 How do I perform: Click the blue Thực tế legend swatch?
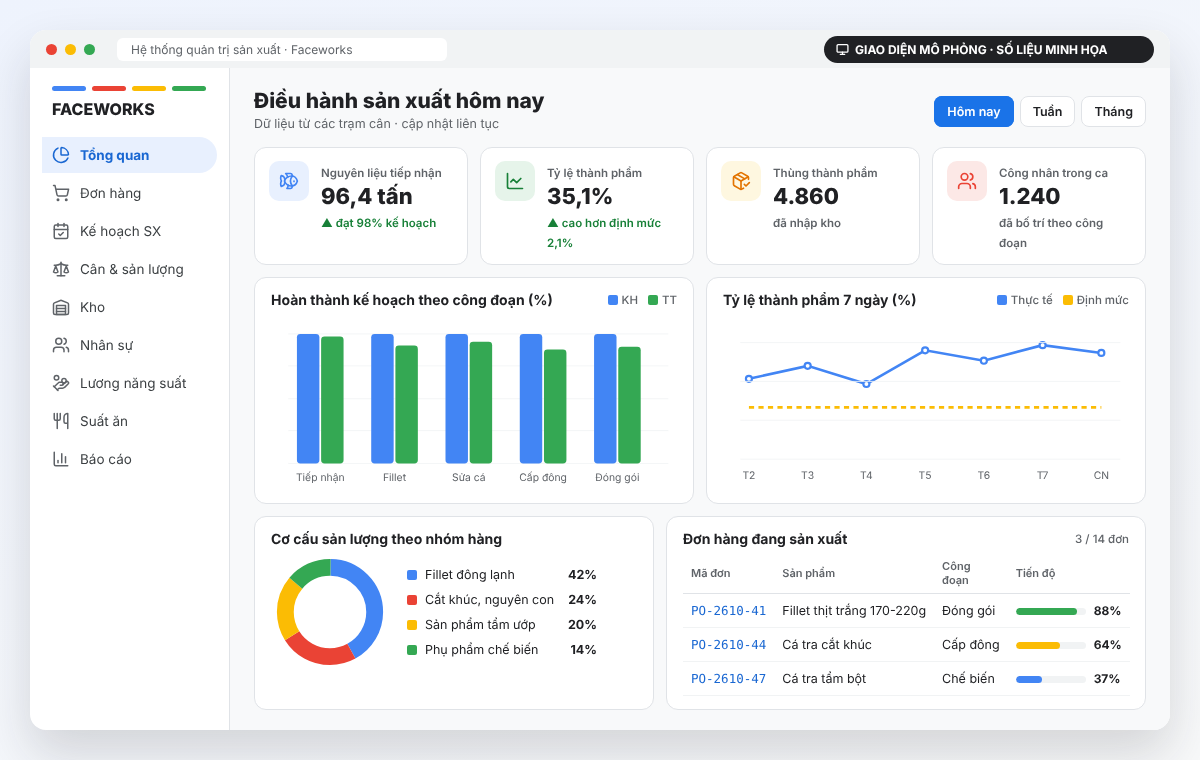(1002, 300)
